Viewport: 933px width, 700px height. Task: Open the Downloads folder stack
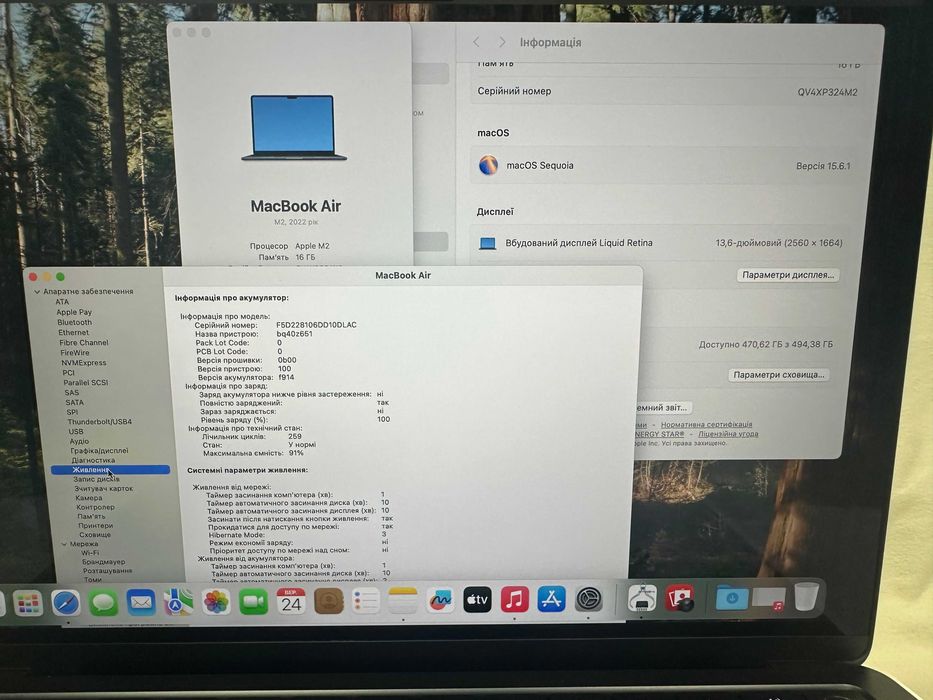click(731, 598)
